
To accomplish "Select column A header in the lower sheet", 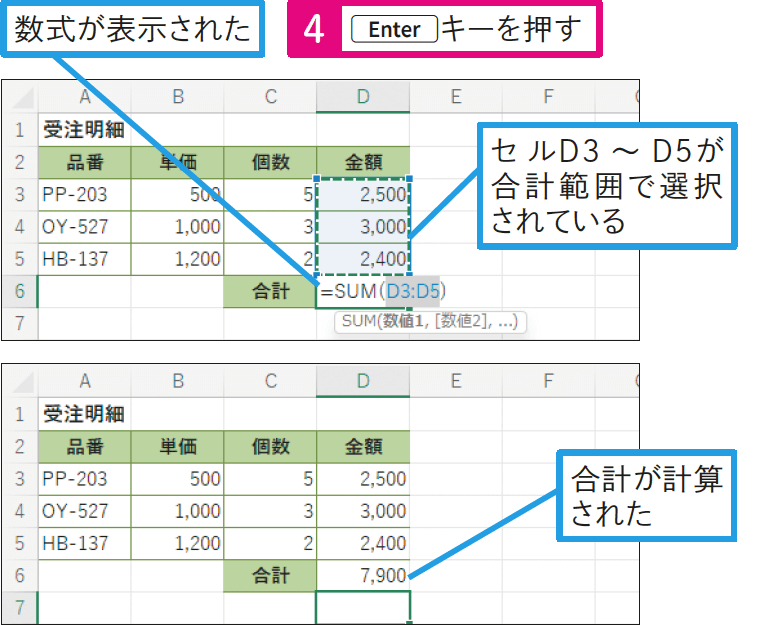I will [x=85, y=381].
